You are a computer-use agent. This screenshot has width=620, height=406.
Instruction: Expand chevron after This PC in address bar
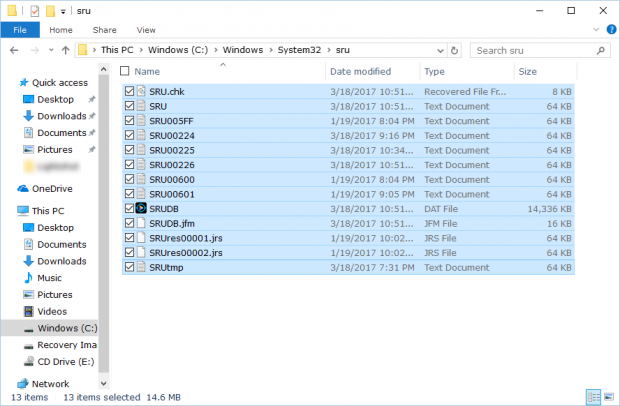coord(141,50)
